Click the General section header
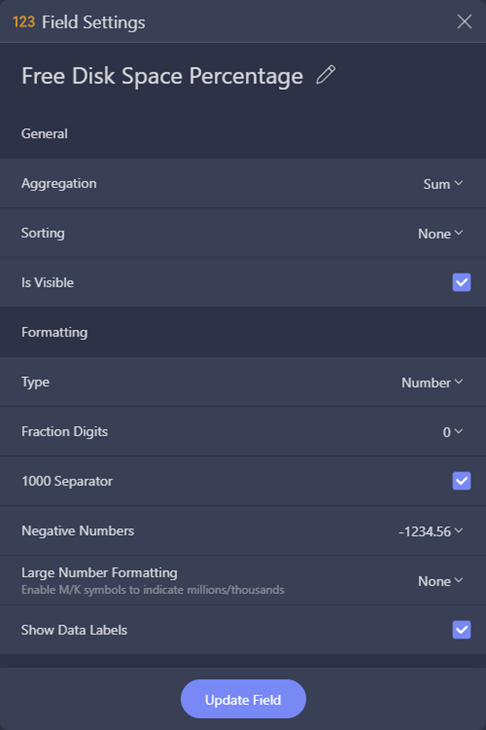Screen dimensions: 486x730 tap(44, 134)
